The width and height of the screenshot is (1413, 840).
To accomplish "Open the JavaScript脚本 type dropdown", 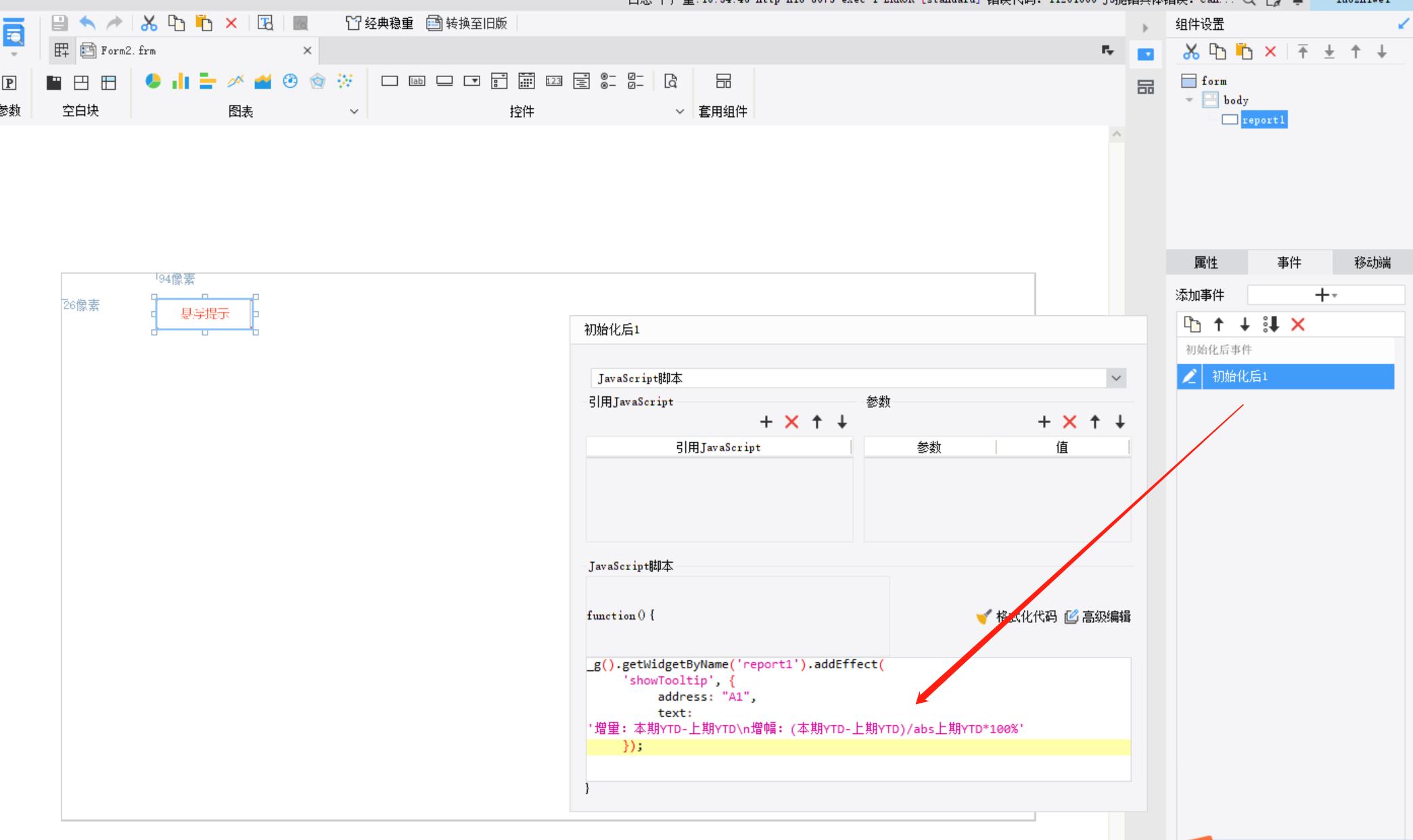I will click(1116, 378).
